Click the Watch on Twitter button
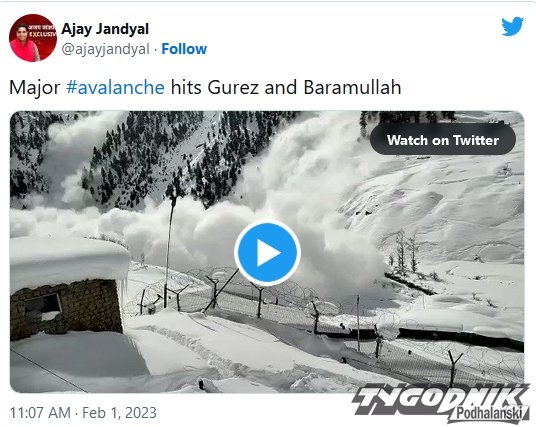Image resolution: width=536 pixels, height=427 pixels. pos(443,140)
